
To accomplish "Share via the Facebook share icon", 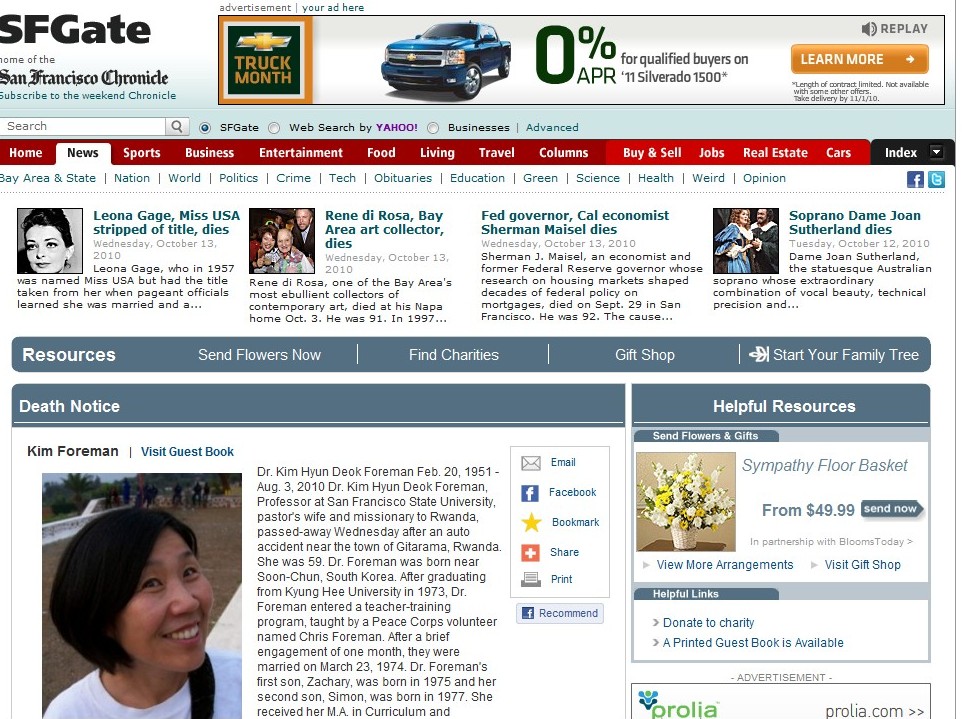I will (531, 493).
